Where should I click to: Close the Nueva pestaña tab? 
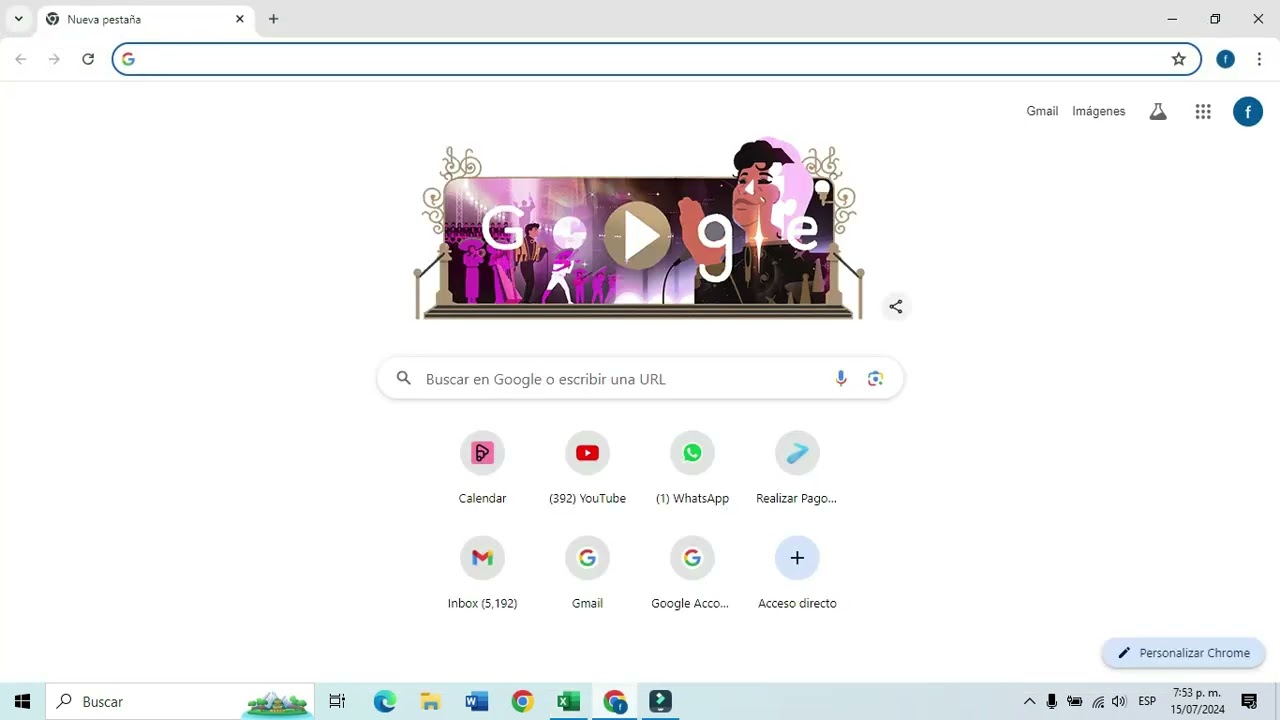[240, 19]
